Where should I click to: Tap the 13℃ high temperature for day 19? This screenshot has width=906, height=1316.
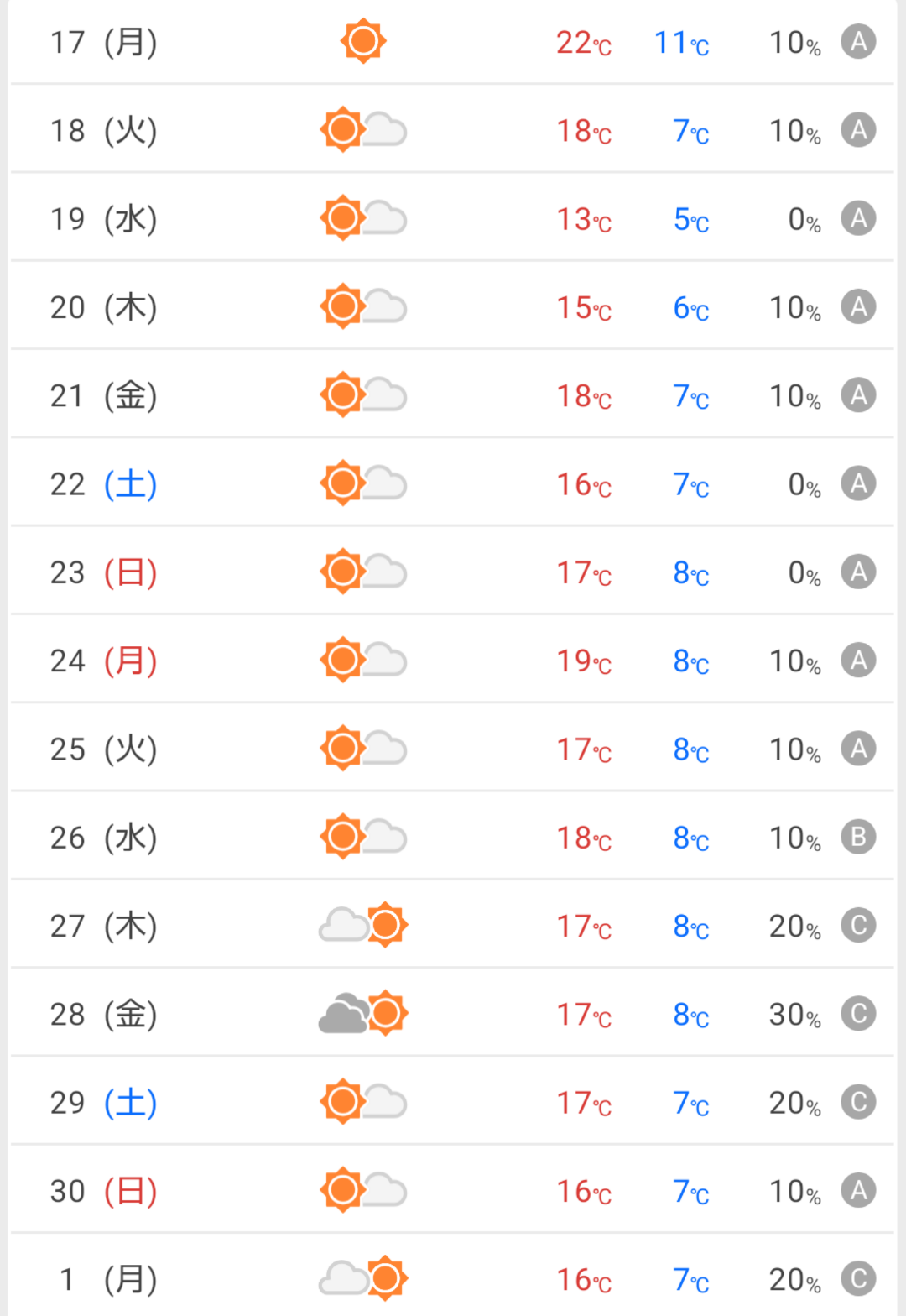pyautogui.click(x=584, y=220)
